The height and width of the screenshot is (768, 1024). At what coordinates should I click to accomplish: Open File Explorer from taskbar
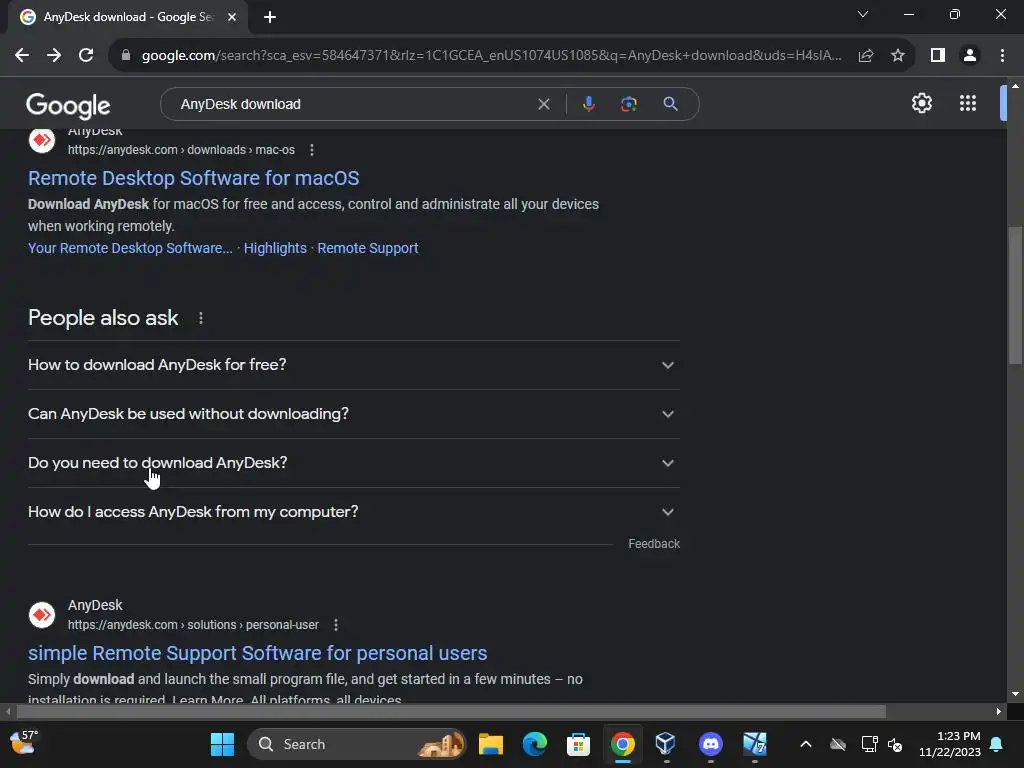pos(490,744)
